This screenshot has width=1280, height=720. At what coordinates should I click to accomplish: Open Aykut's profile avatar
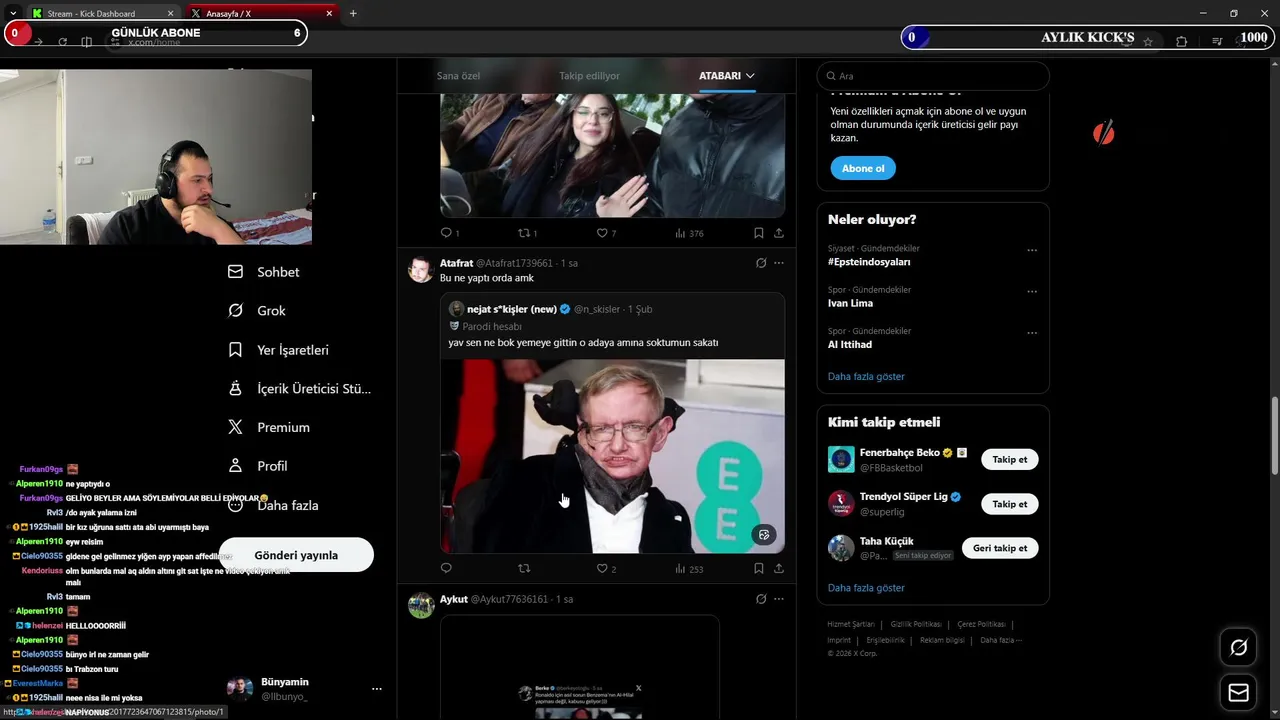(x=421, y=606)
